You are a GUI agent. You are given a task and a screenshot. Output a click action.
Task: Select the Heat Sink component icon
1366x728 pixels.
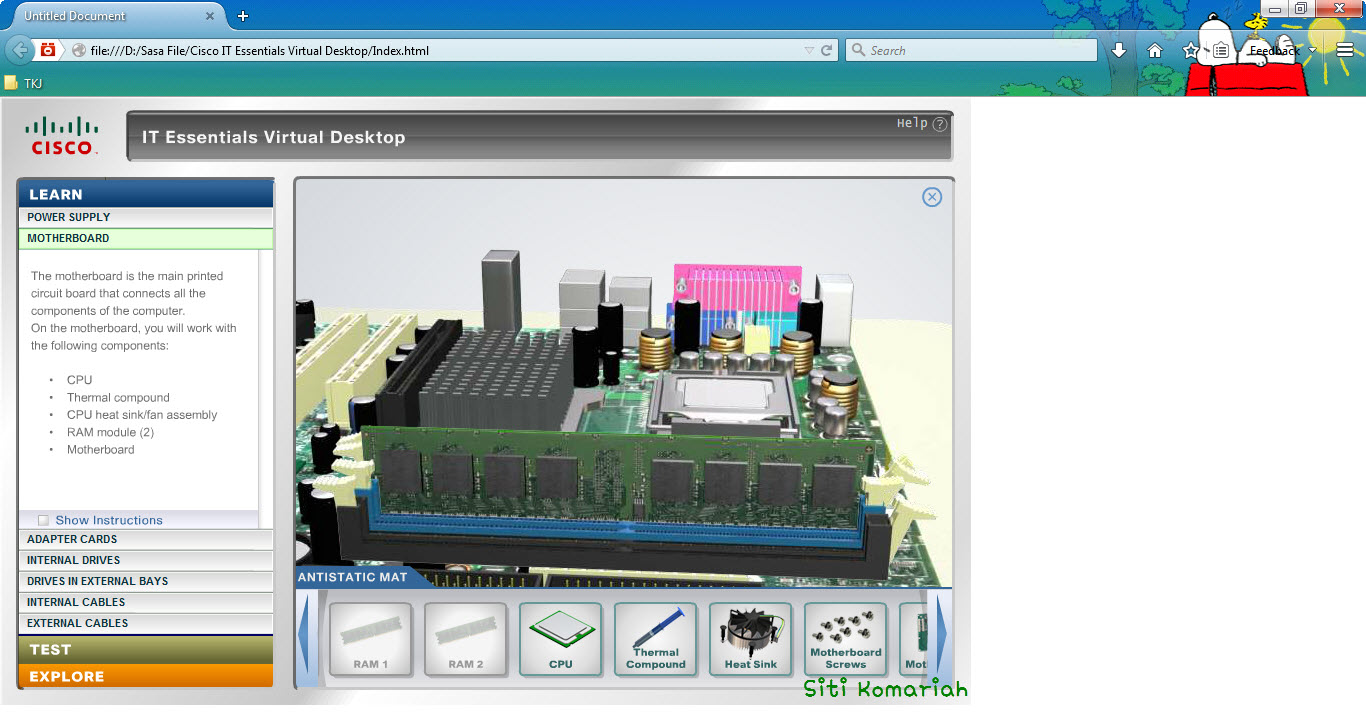pyautogui.click(x=750, y=639)
